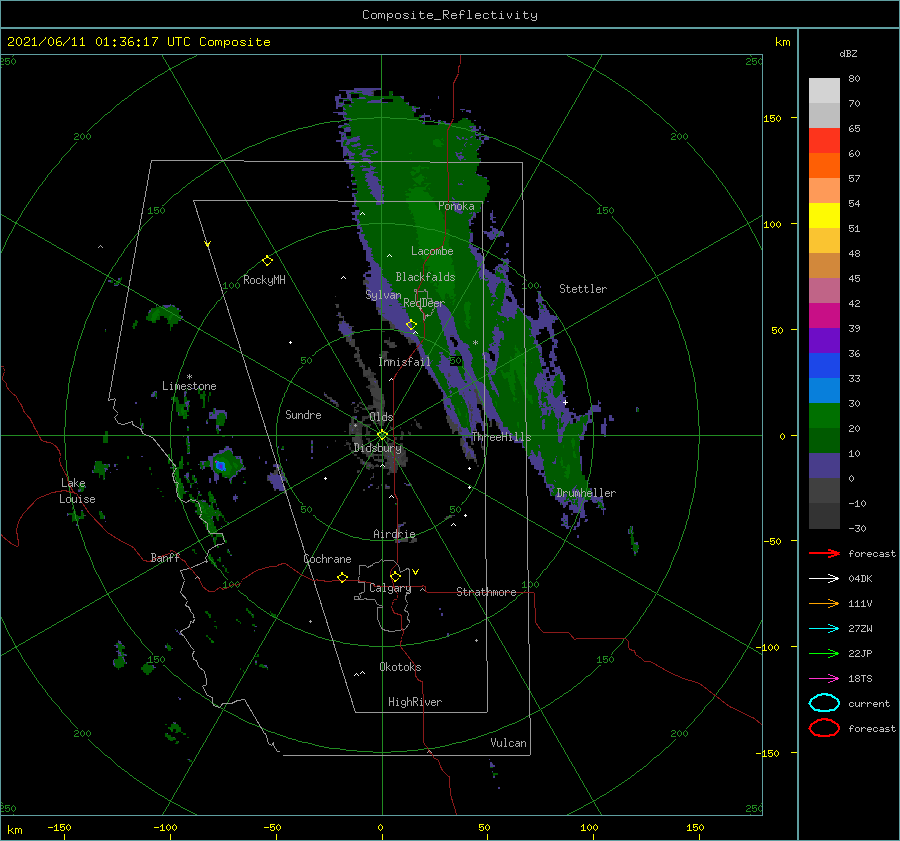The image size is (900, 841).
Task: Click the Banff label
Action: coord(165,557)
